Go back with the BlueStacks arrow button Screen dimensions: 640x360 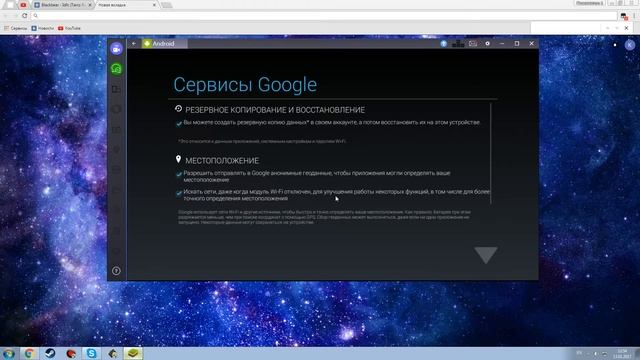134,43
